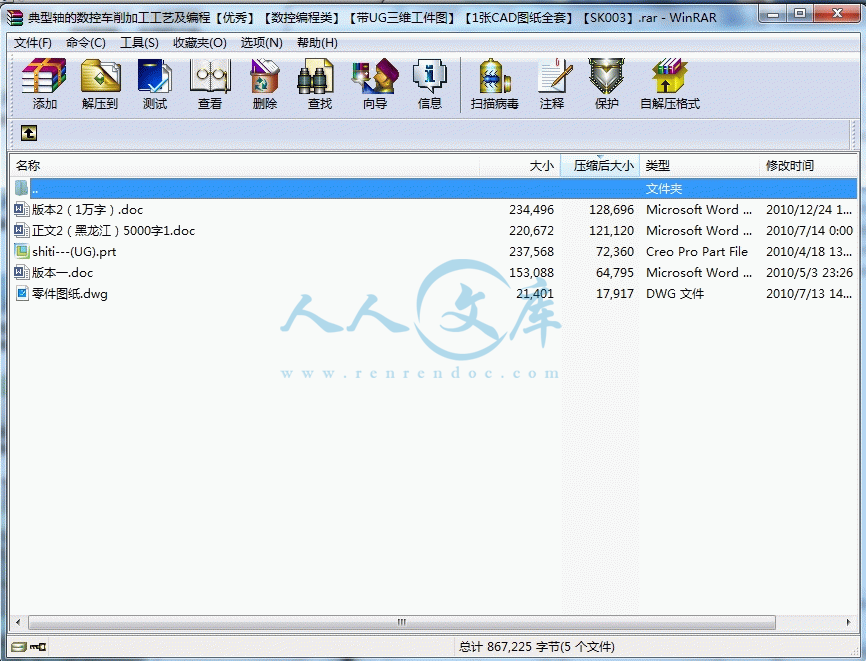
Task: Select file 零件图纸.dwg
Action: [x=70, y=293]
